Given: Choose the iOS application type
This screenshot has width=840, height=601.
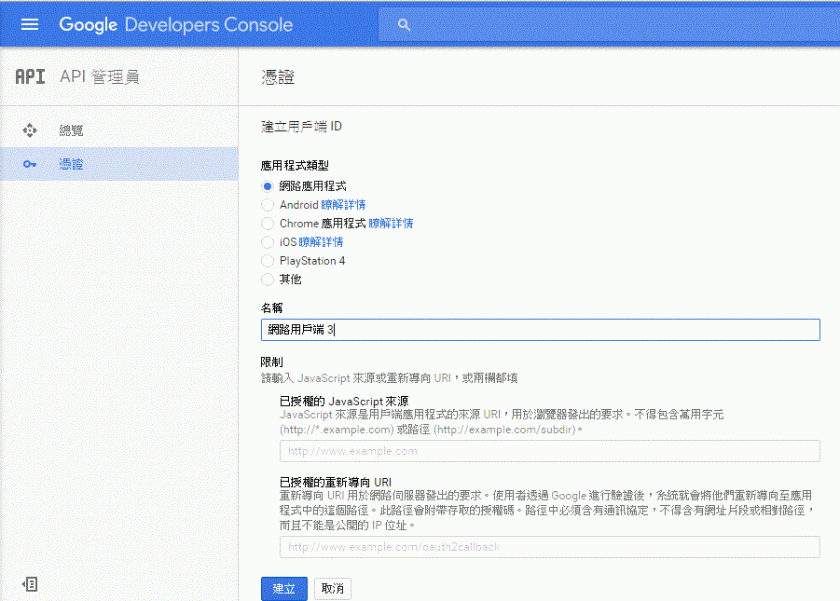Looking at the screenshot, I should tap(267, 242).
